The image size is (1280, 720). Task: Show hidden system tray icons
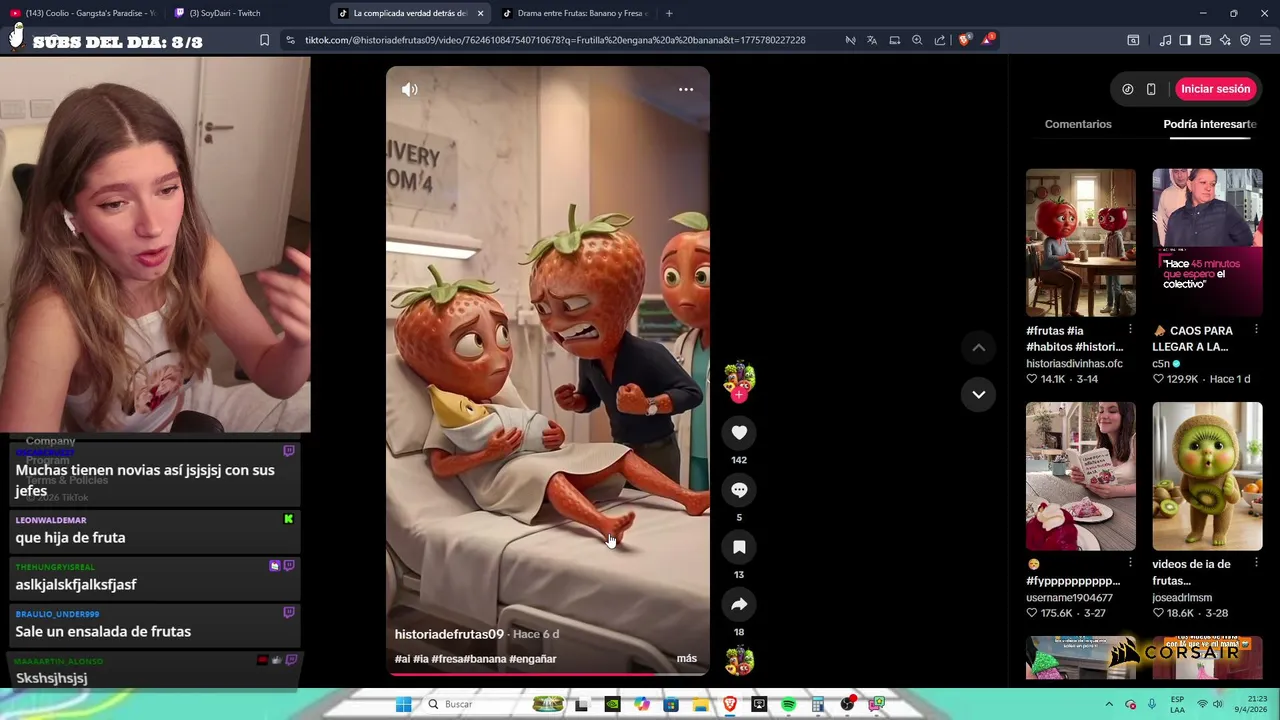point(1109,704)
